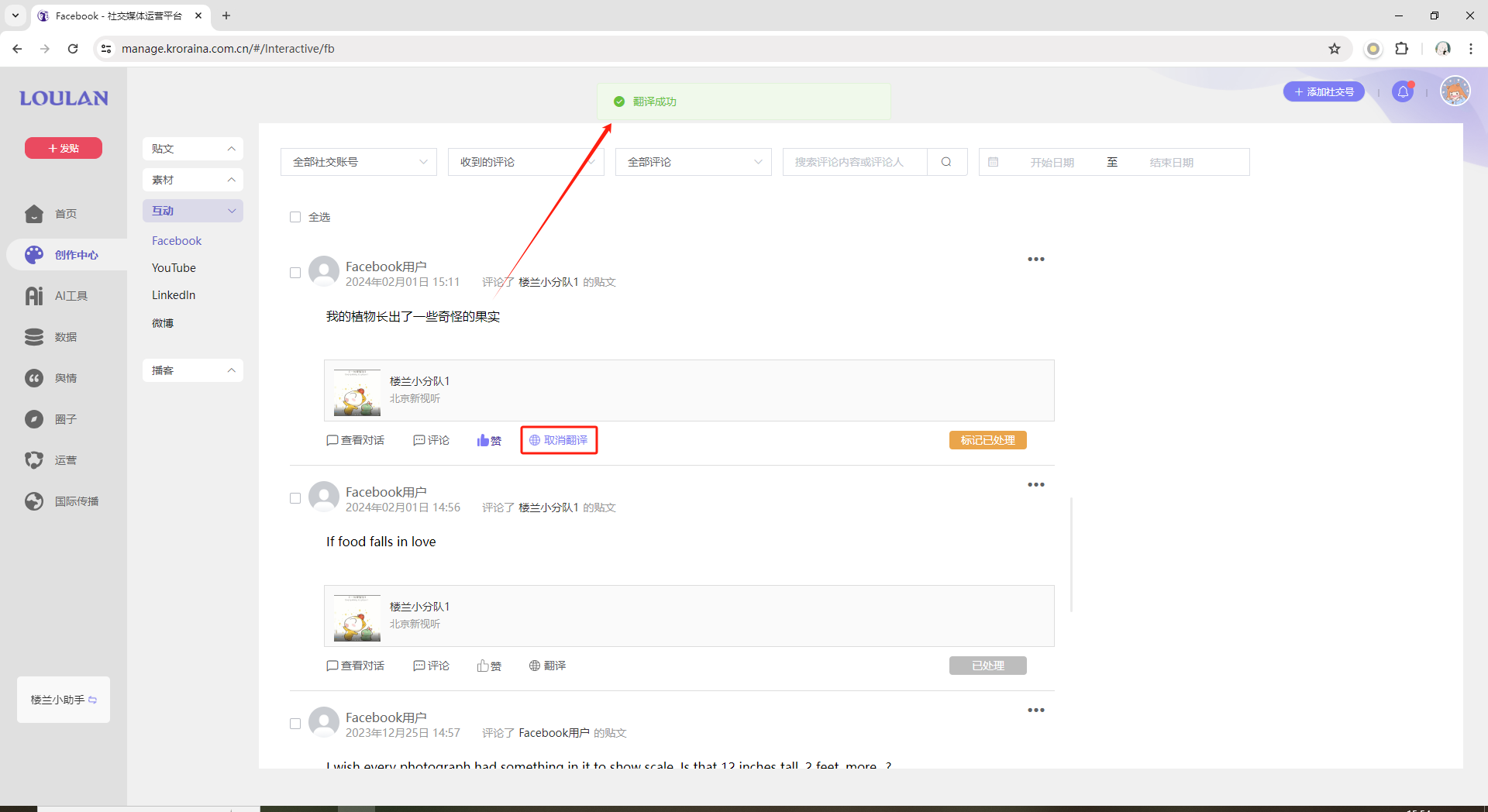Open the 收到的评论 dropdown
The image size is (1488, 812).
526,162
